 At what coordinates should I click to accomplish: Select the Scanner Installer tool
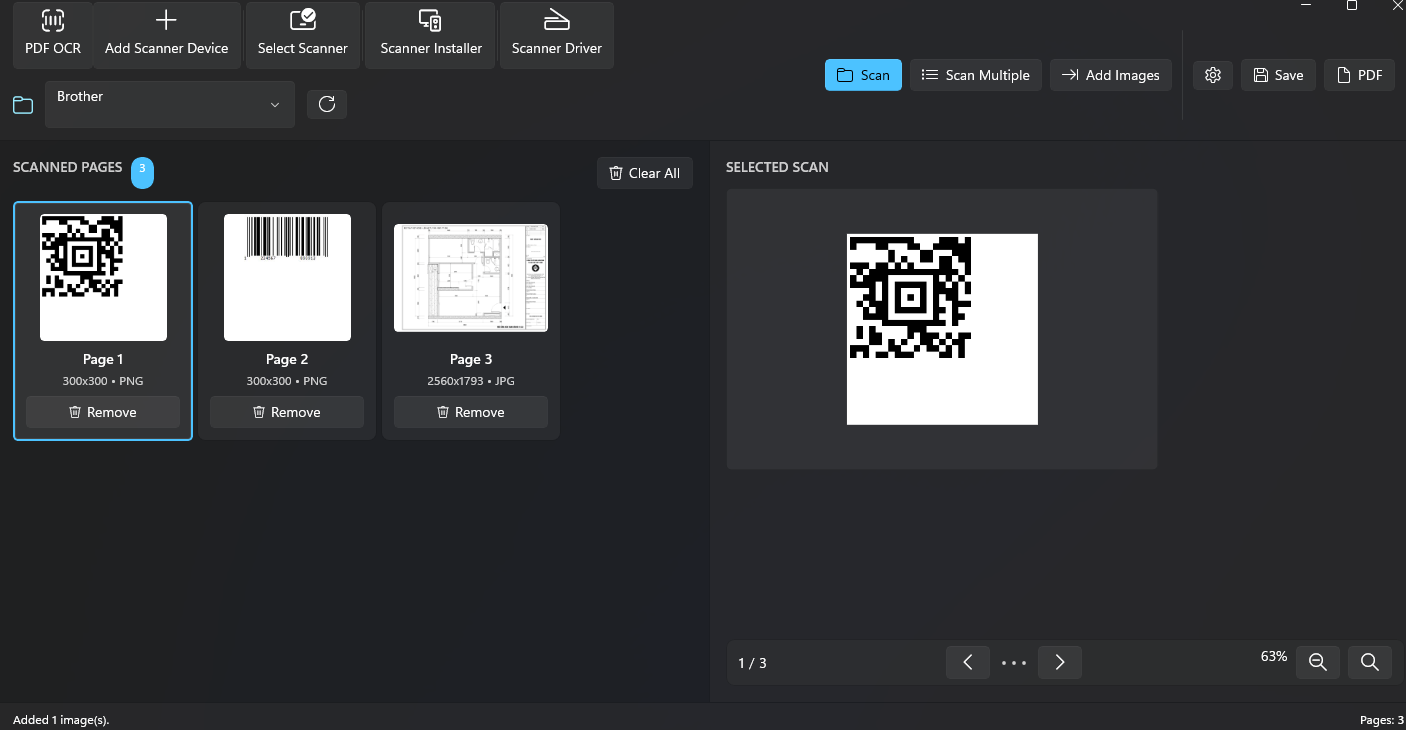pyautogui.click(x=429, y=35)
